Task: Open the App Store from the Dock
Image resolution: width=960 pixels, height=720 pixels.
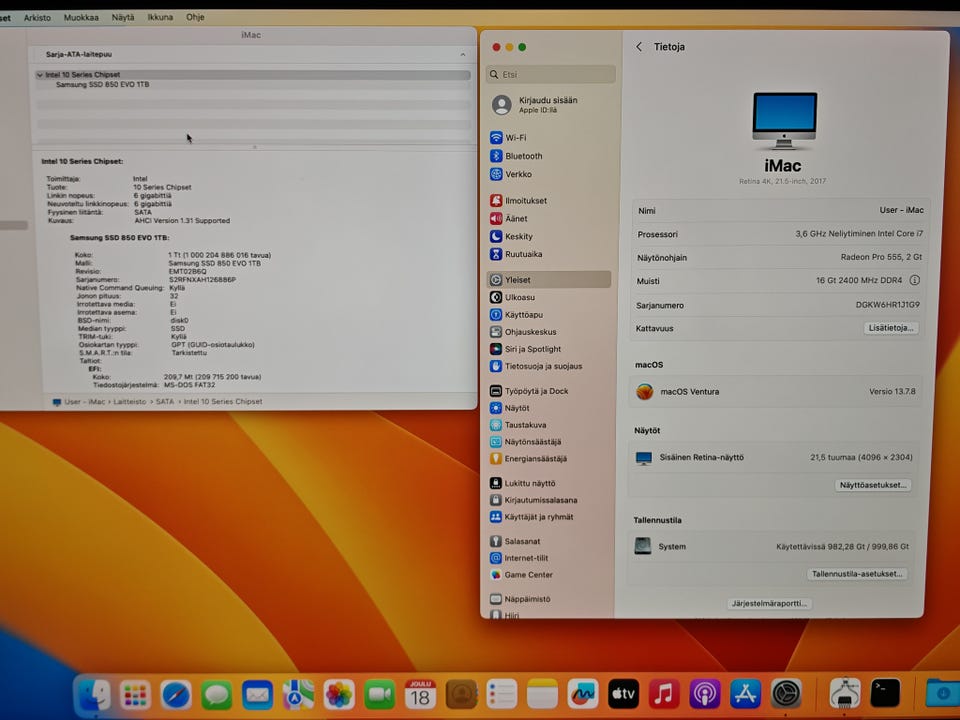Action: (x=746, y=693)
